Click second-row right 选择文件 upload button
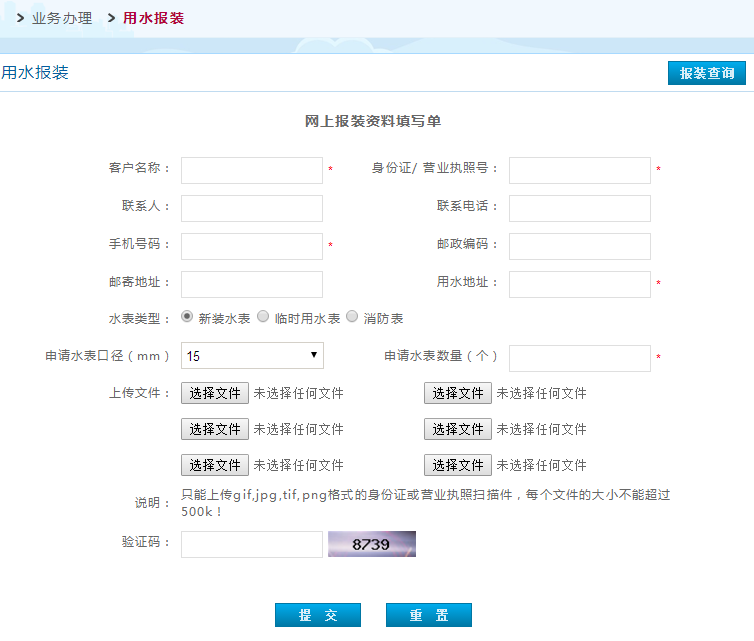The width and height of the screenshot is (754, 641). [x=458, y=429]
